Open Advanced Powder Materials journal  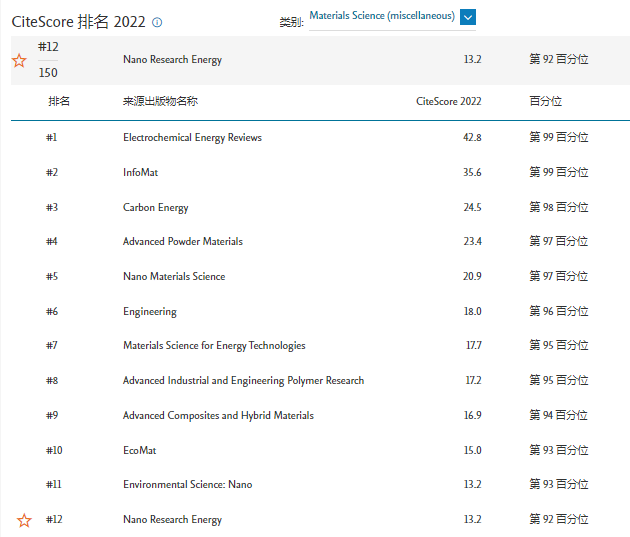point(182,241)
